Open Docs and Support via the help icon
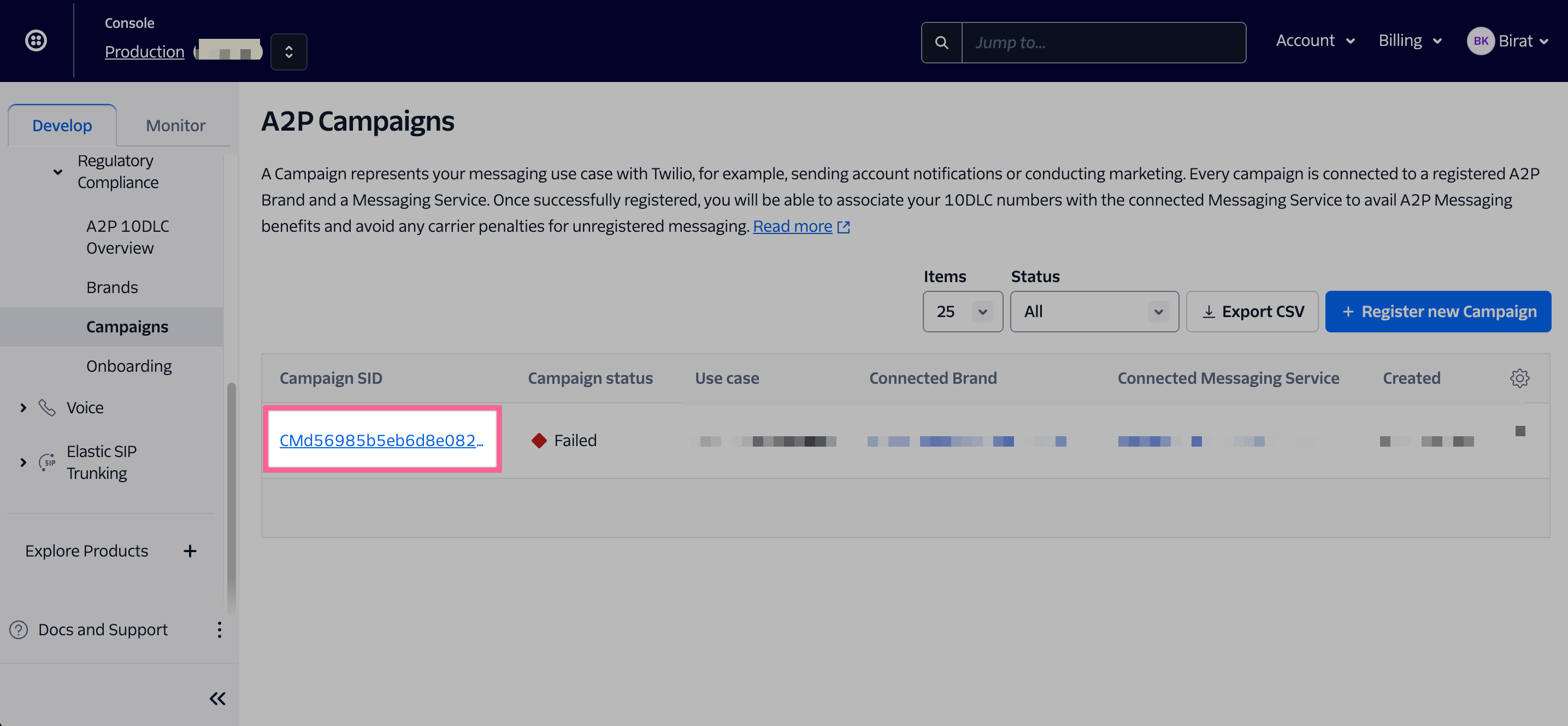 tap(17, 630)
